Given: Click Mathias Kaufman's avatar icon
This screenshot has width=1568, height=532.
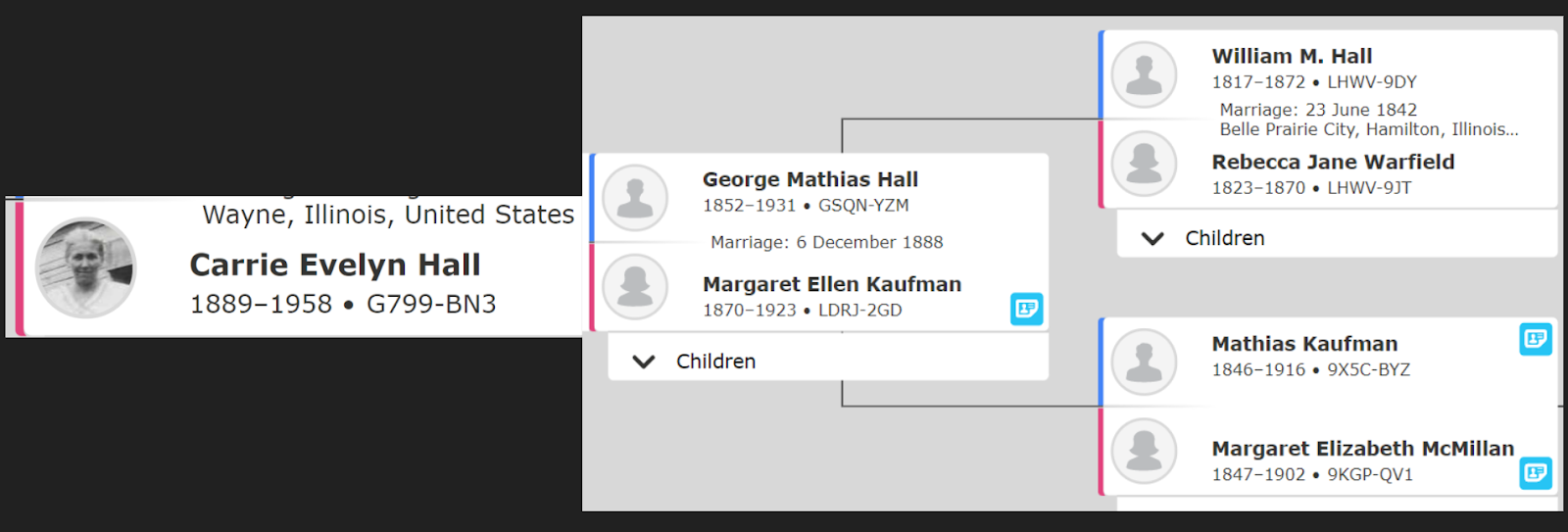Looking at the screenshot, I should [x=1144, y=362].
